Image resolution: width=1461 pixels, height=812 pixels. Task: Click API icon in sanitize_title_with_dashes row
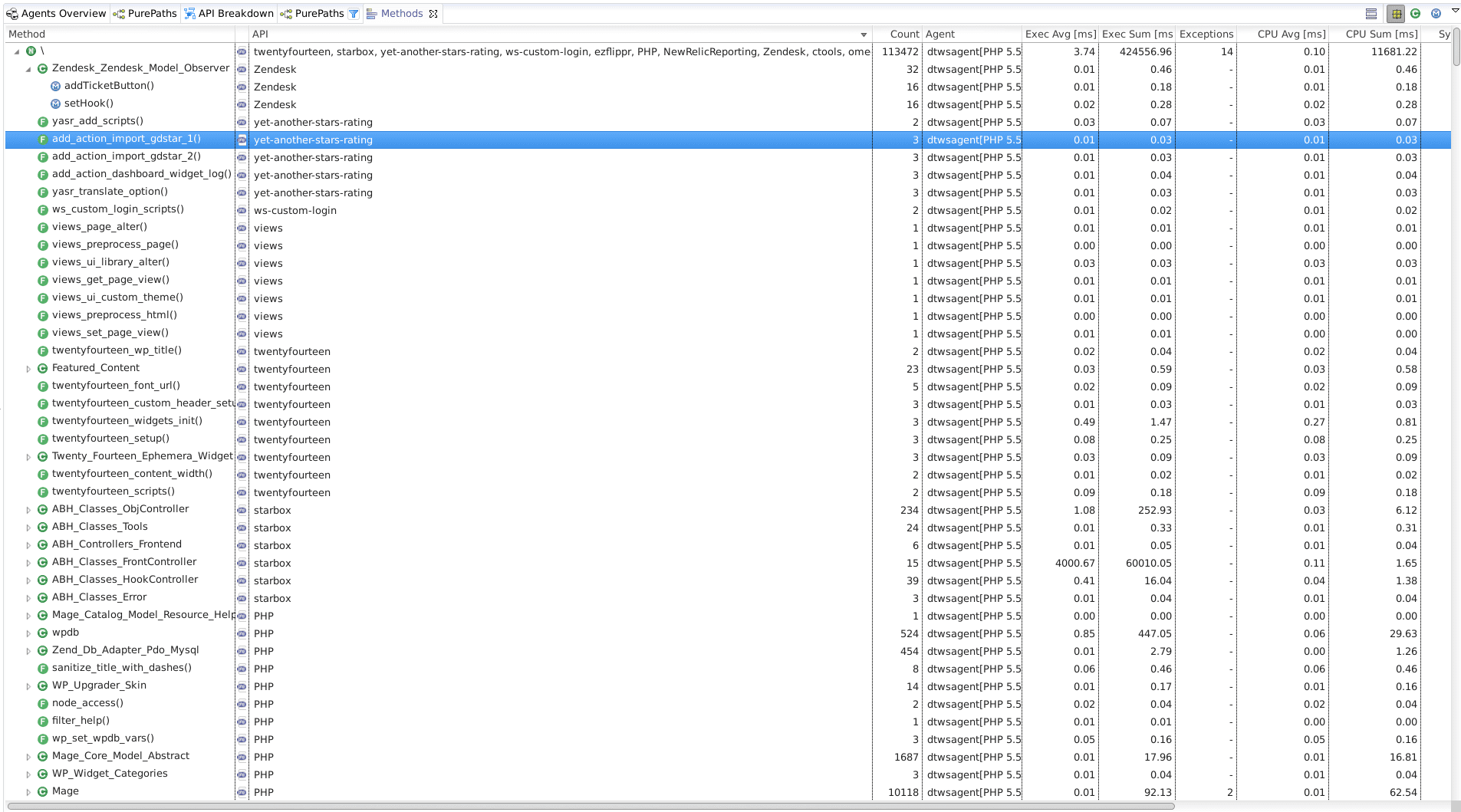242,669
